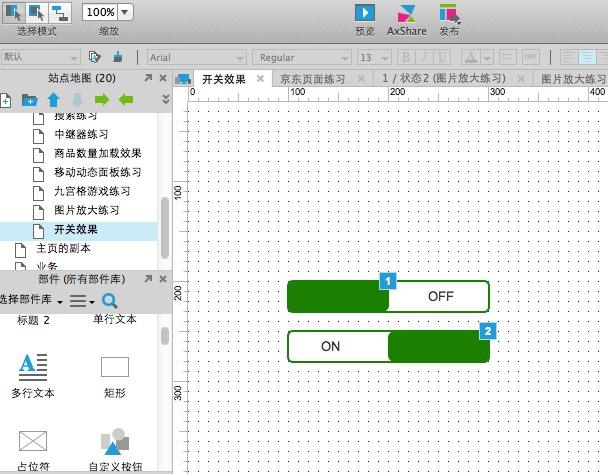The image size is (608, 474).
Task: Toggle bold formatting
Action: (x=406, y=57)
